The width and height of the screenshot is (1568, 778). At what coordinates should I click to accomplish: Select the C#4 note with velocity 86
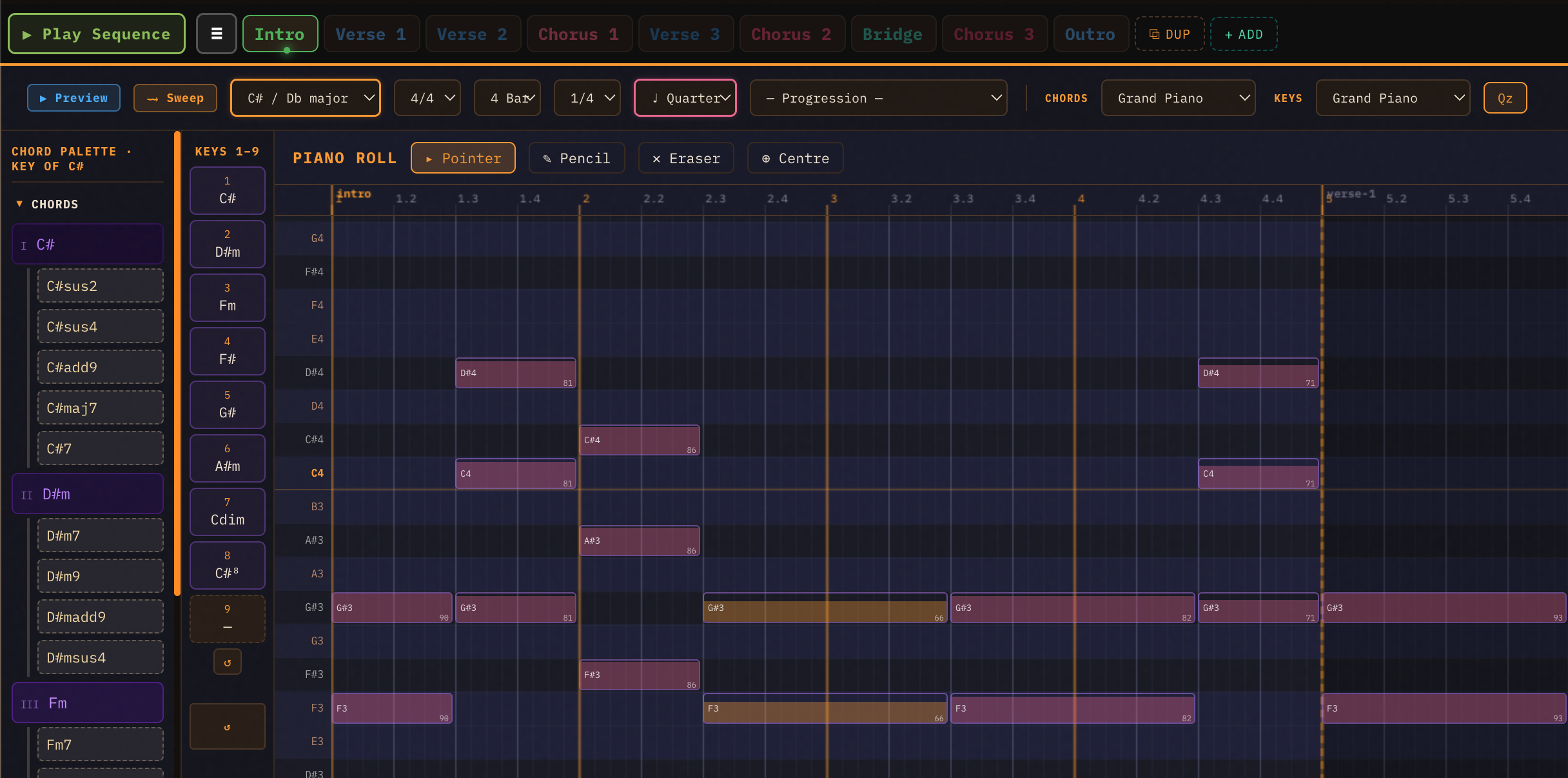coord(640,440)
